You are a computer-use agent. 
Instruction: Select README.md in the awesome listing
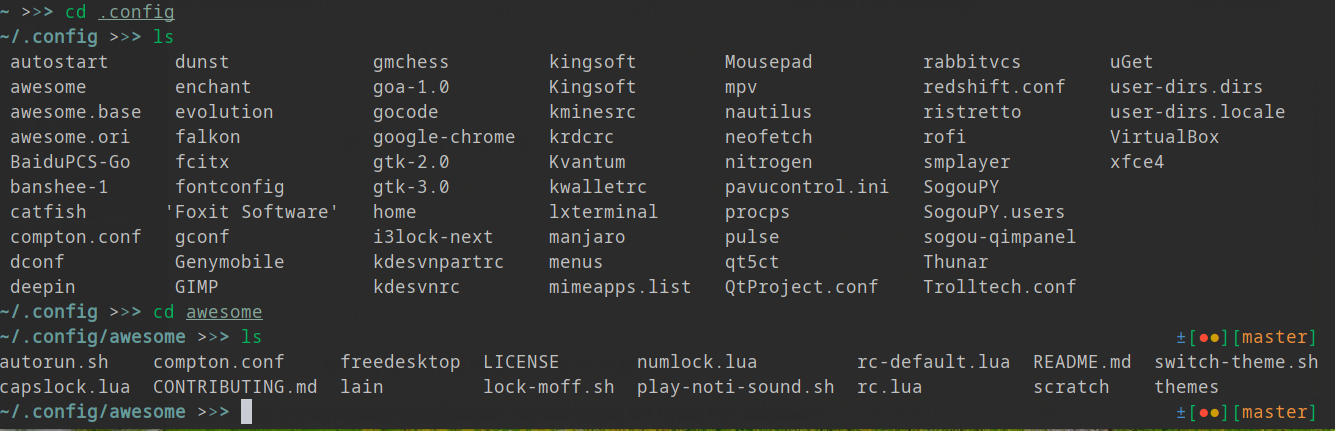click(1082, 362)
